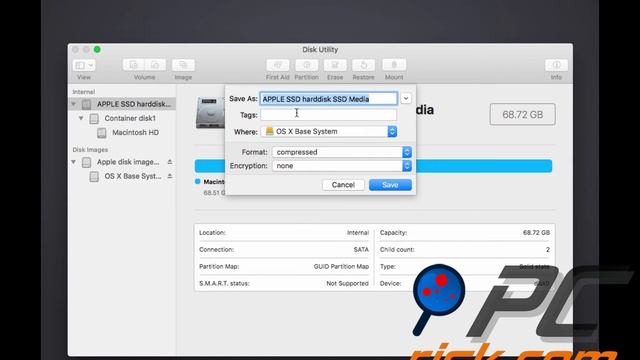Click the green zoom window button
640x360 pixels.
click(x=97, y=49)
